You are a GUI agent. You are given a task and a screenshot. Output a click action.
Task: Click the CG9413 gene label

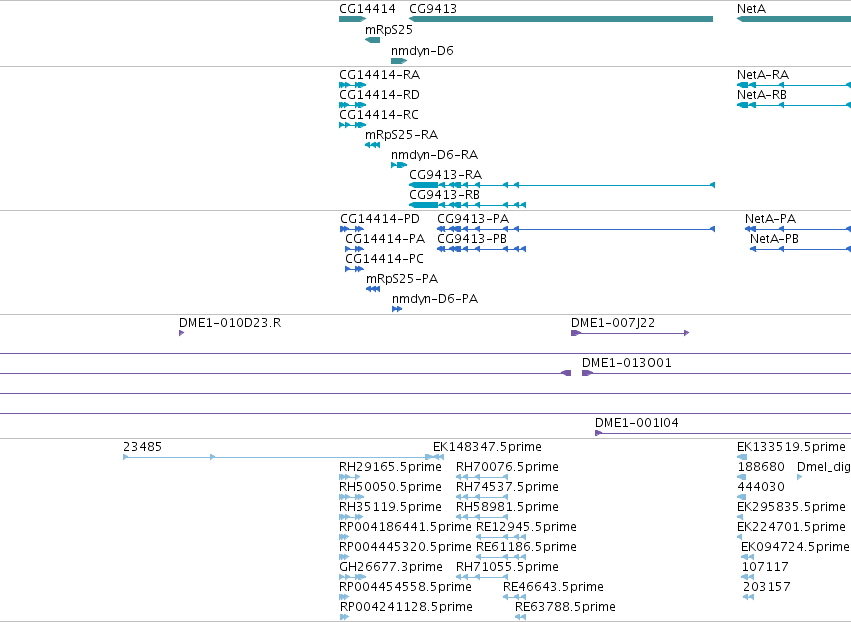(x=433, y=9)
